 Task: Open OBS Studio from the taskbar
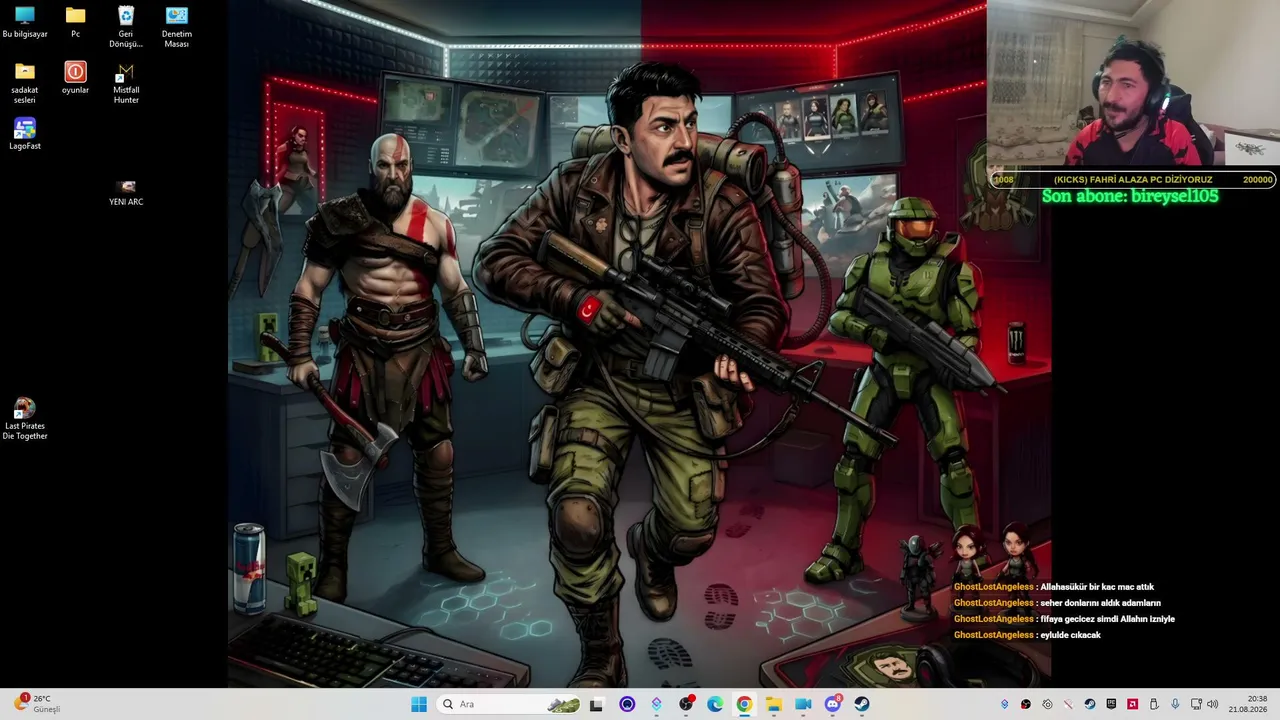tap(686, 704)
